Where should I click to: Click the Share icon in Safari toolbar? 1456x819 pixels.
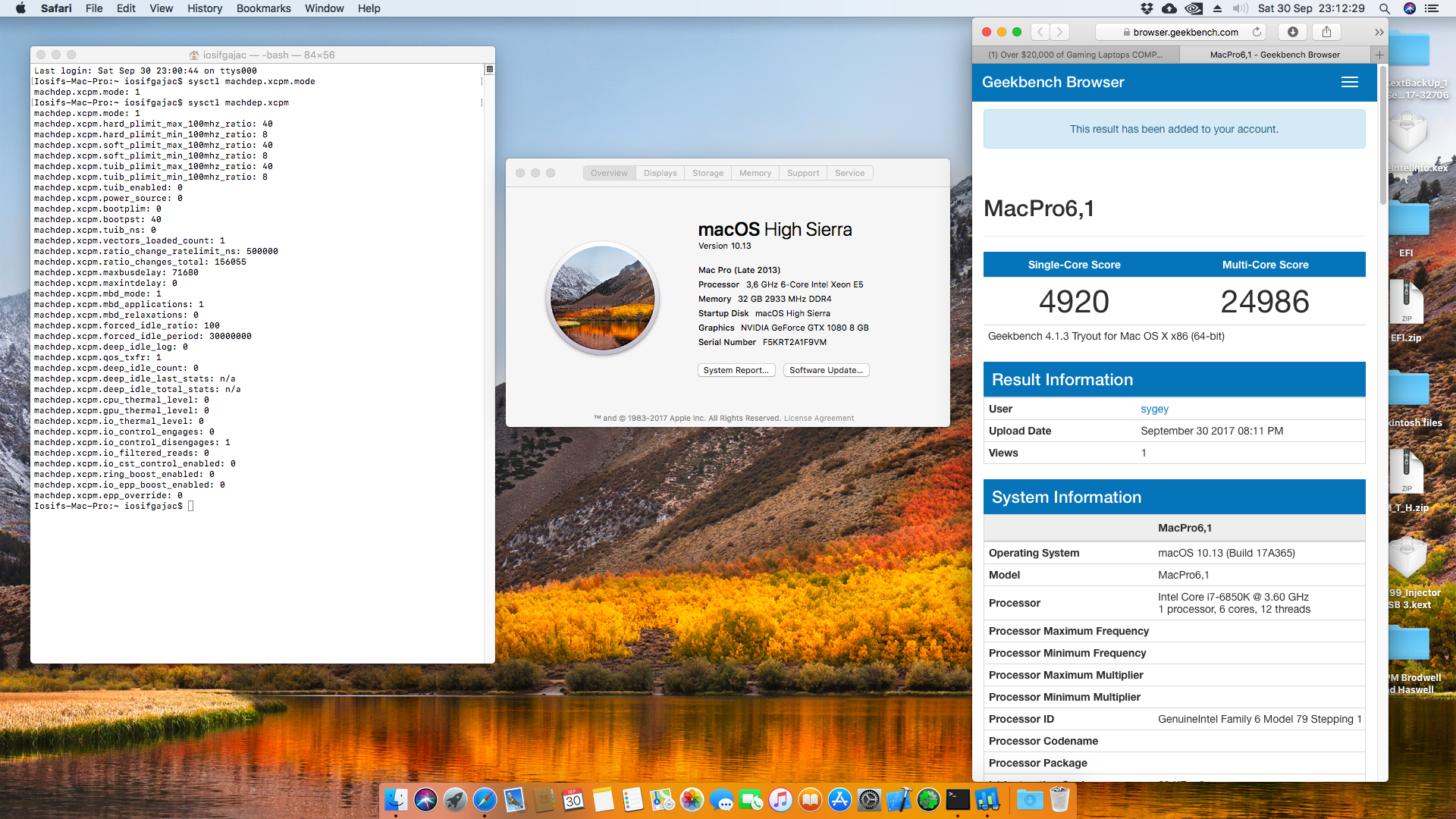point(1326,32)
